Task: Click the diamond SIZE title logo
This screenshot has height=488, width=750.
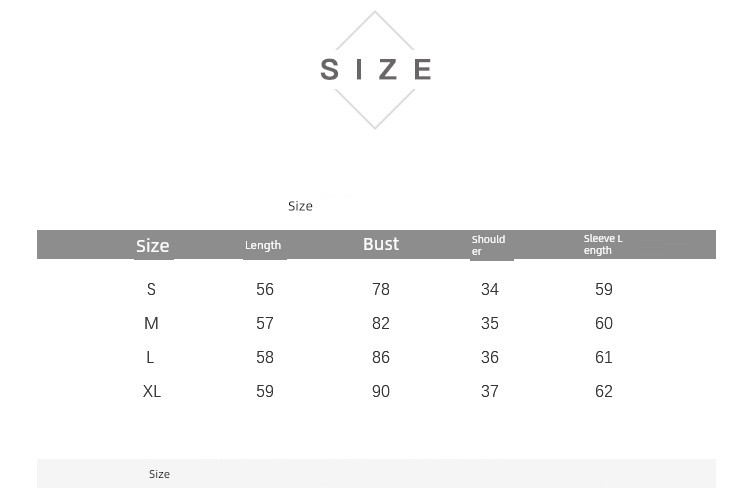Action: 375,69
